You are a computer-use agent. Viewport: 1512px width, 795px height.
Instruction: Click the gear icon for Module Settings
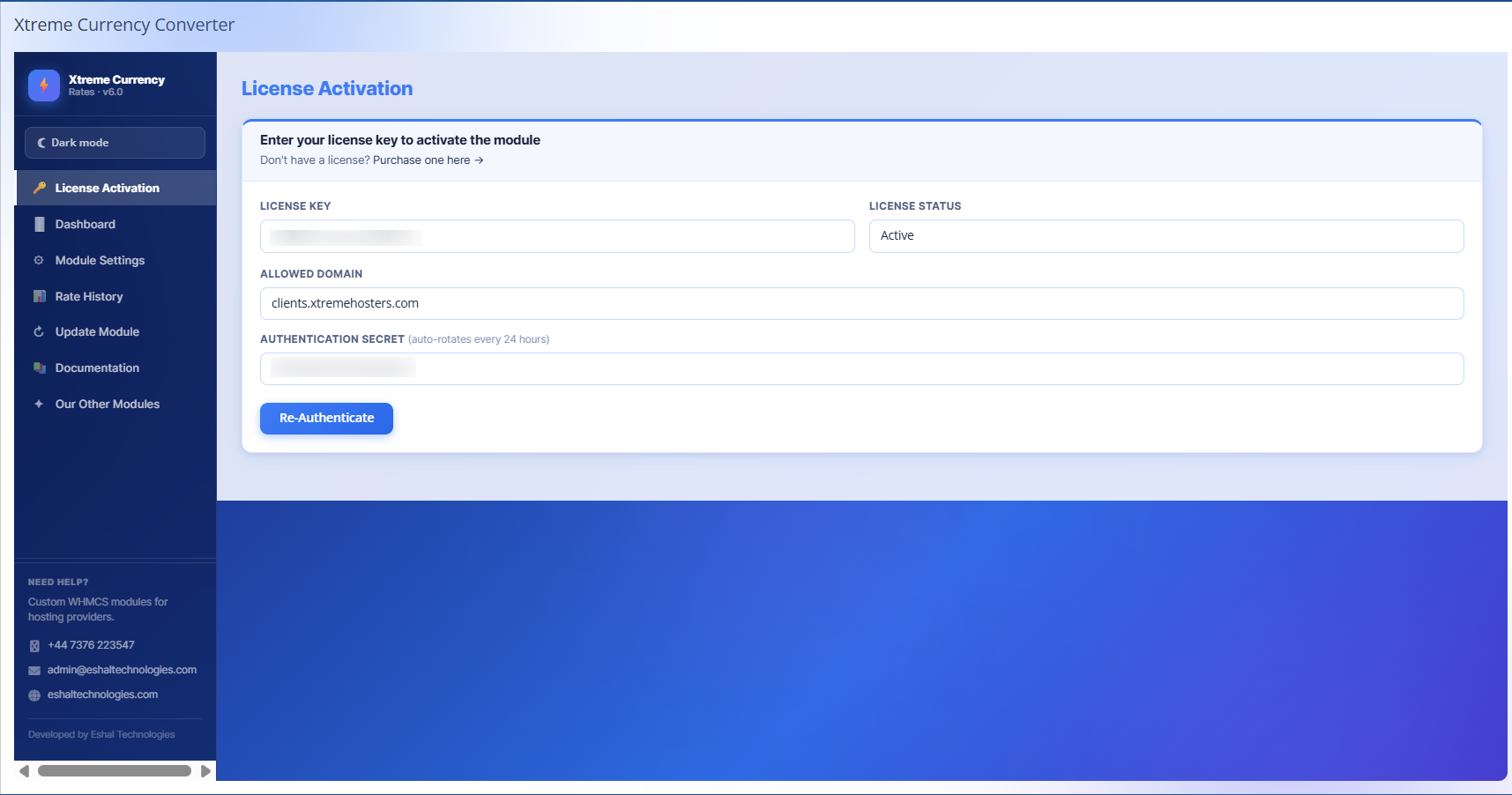pyautogui.click(x=39, y=261)
